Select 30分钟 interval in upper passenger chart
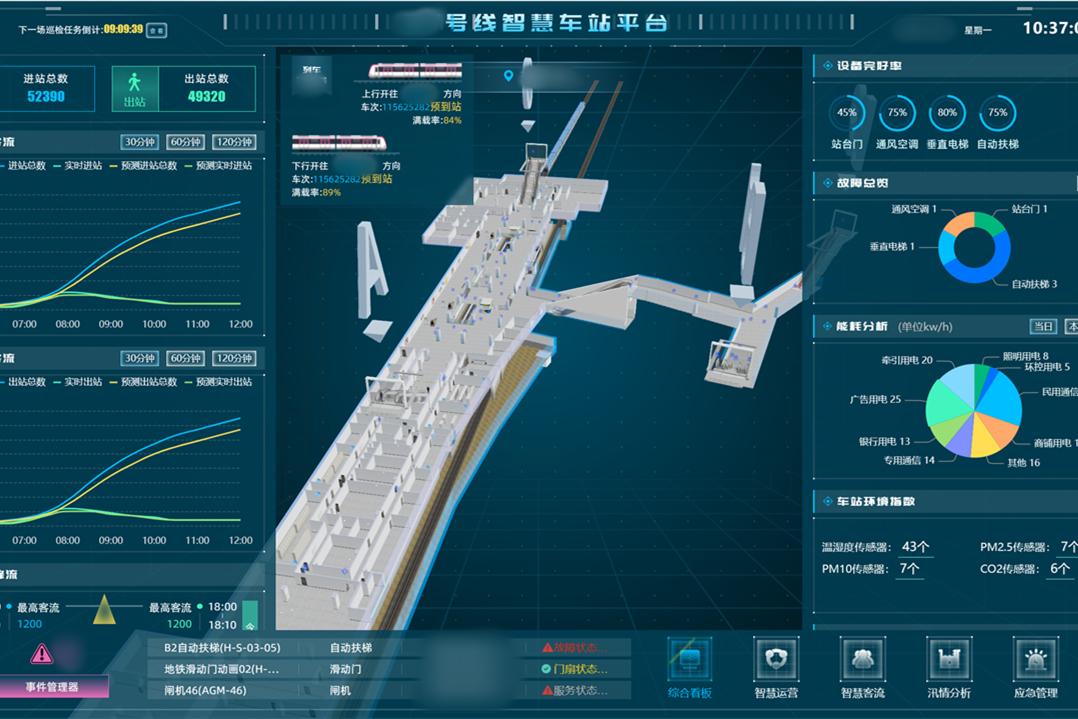The image size is (1078, 719). coord(140,142)
